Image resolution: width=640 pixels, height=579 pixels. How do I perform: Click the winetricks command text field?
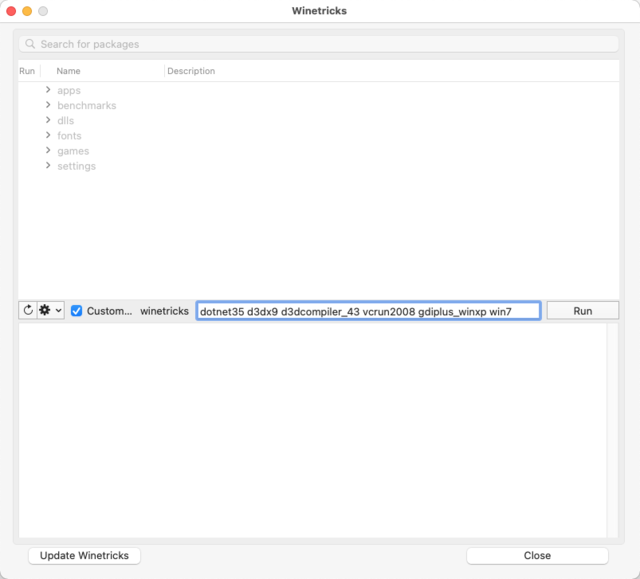[368, 311]
